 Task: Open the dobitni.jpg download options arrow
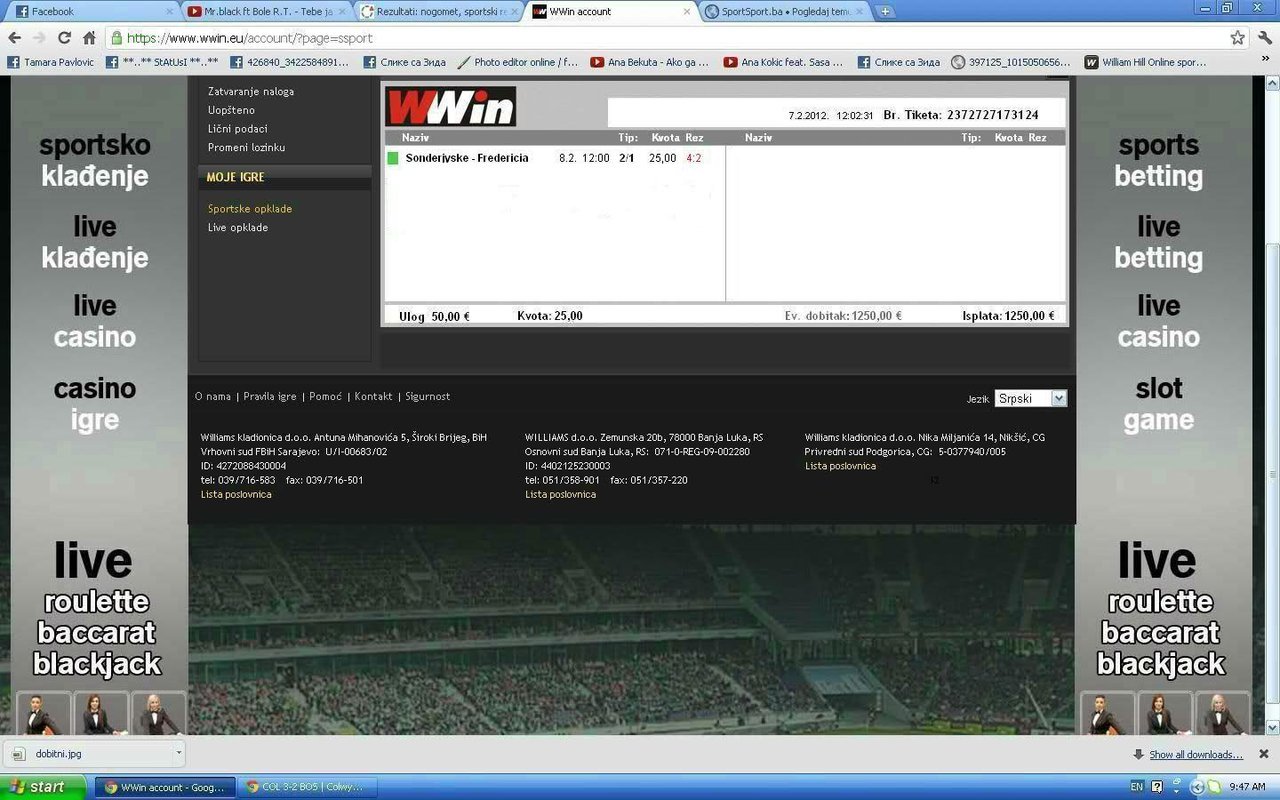click(178, 753)
